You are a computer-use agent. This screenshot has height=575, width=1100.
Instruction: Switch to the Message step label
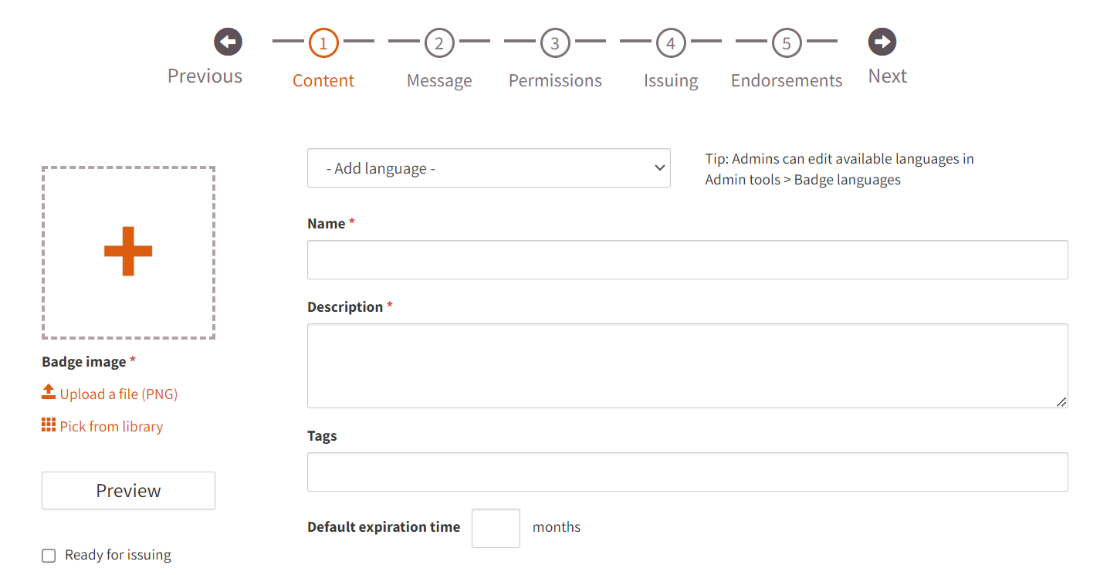(x=439, y=81)
